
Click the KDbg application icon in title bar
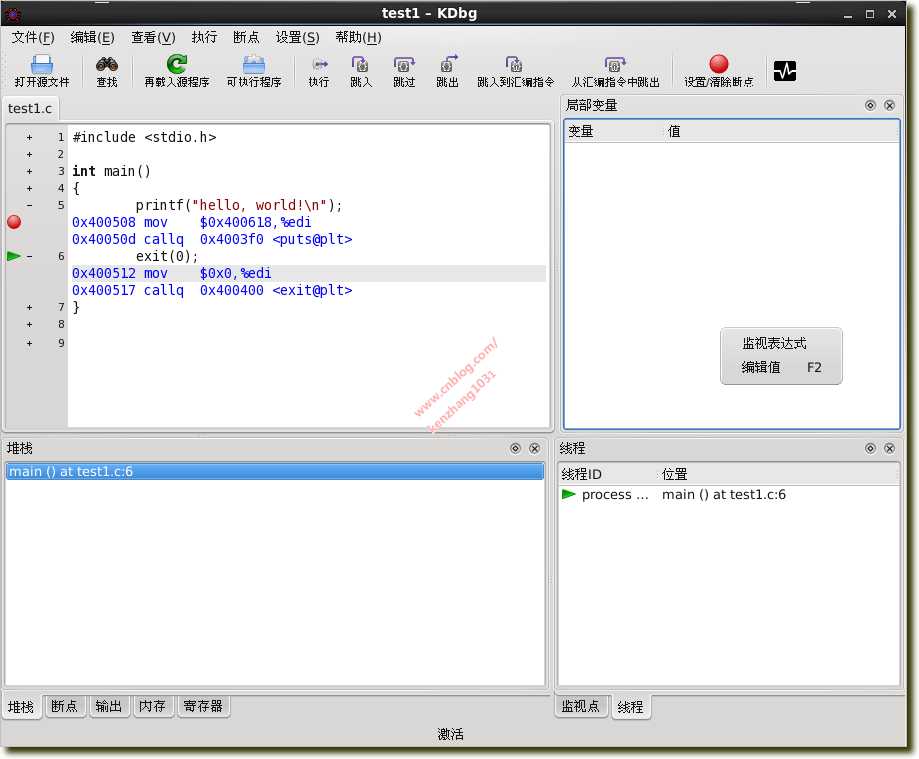(13, 13)
